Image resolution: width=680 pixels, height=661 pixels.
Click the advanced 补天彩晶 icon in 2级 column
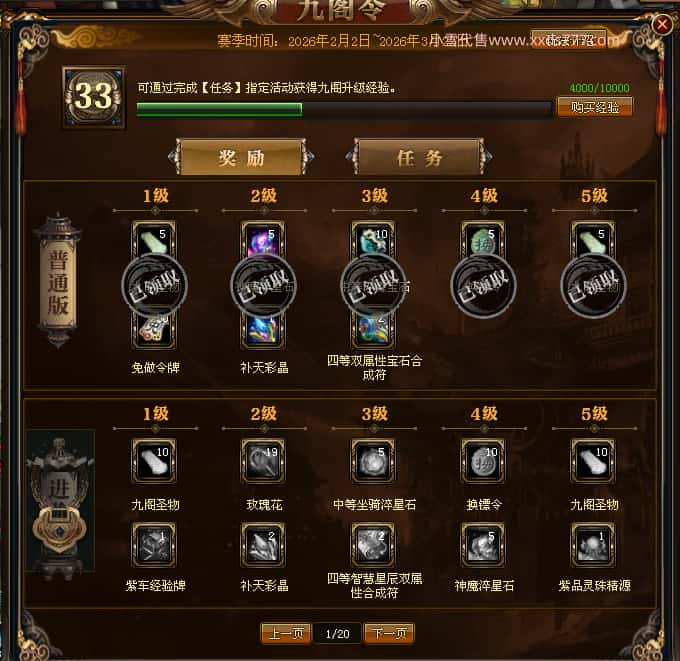(263, 545)
